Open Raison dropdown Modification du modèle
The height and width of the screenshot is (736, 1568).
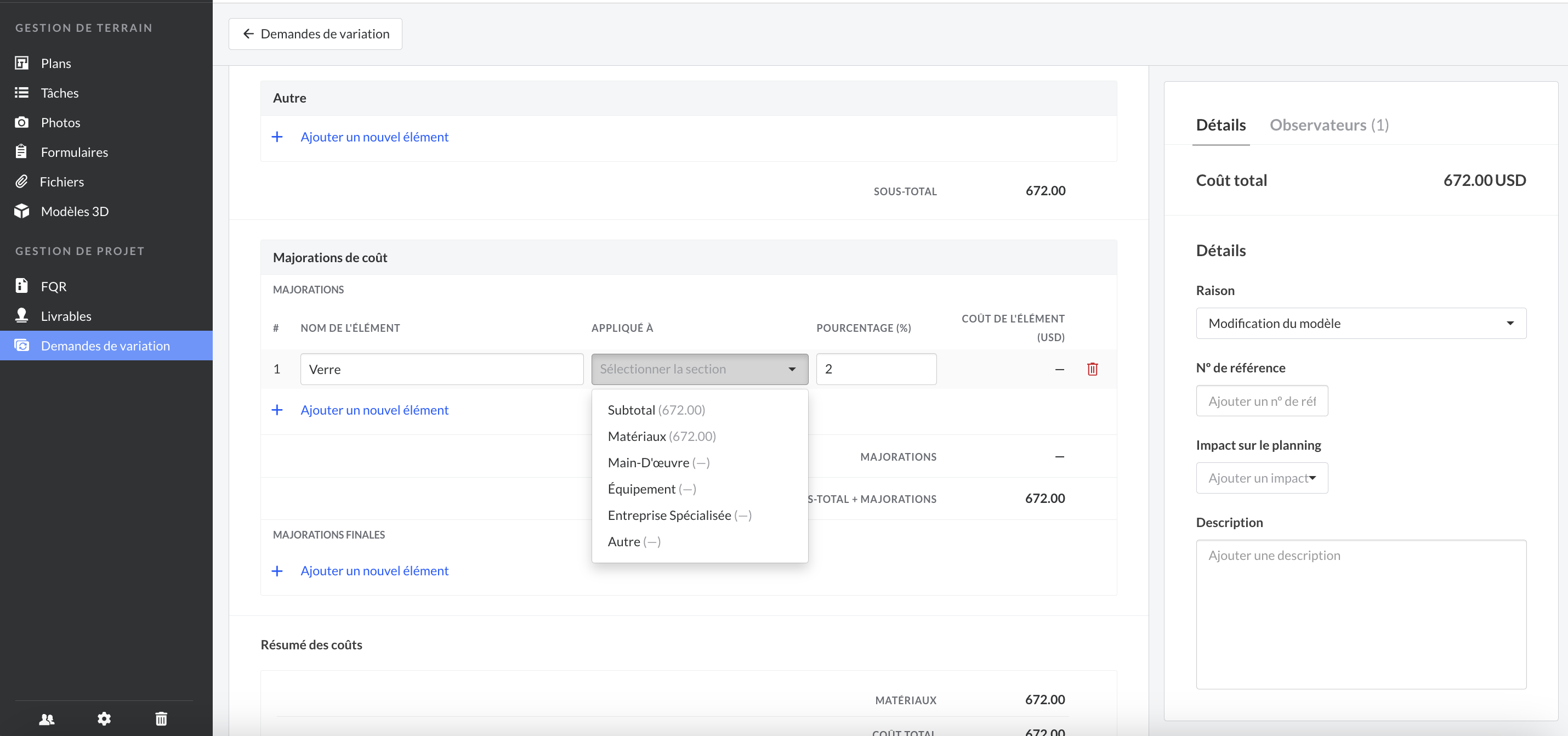point(1361,323)
